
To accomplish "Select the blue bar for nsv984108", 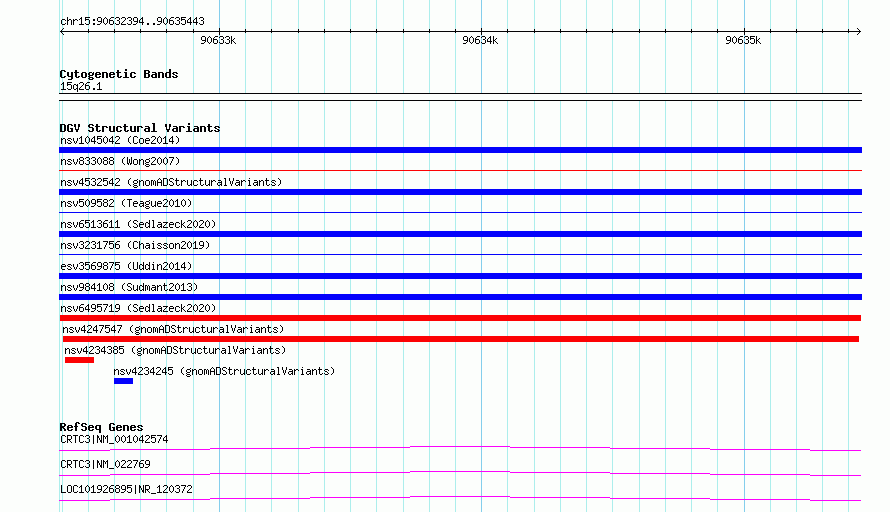I will [x=460, y=297].
